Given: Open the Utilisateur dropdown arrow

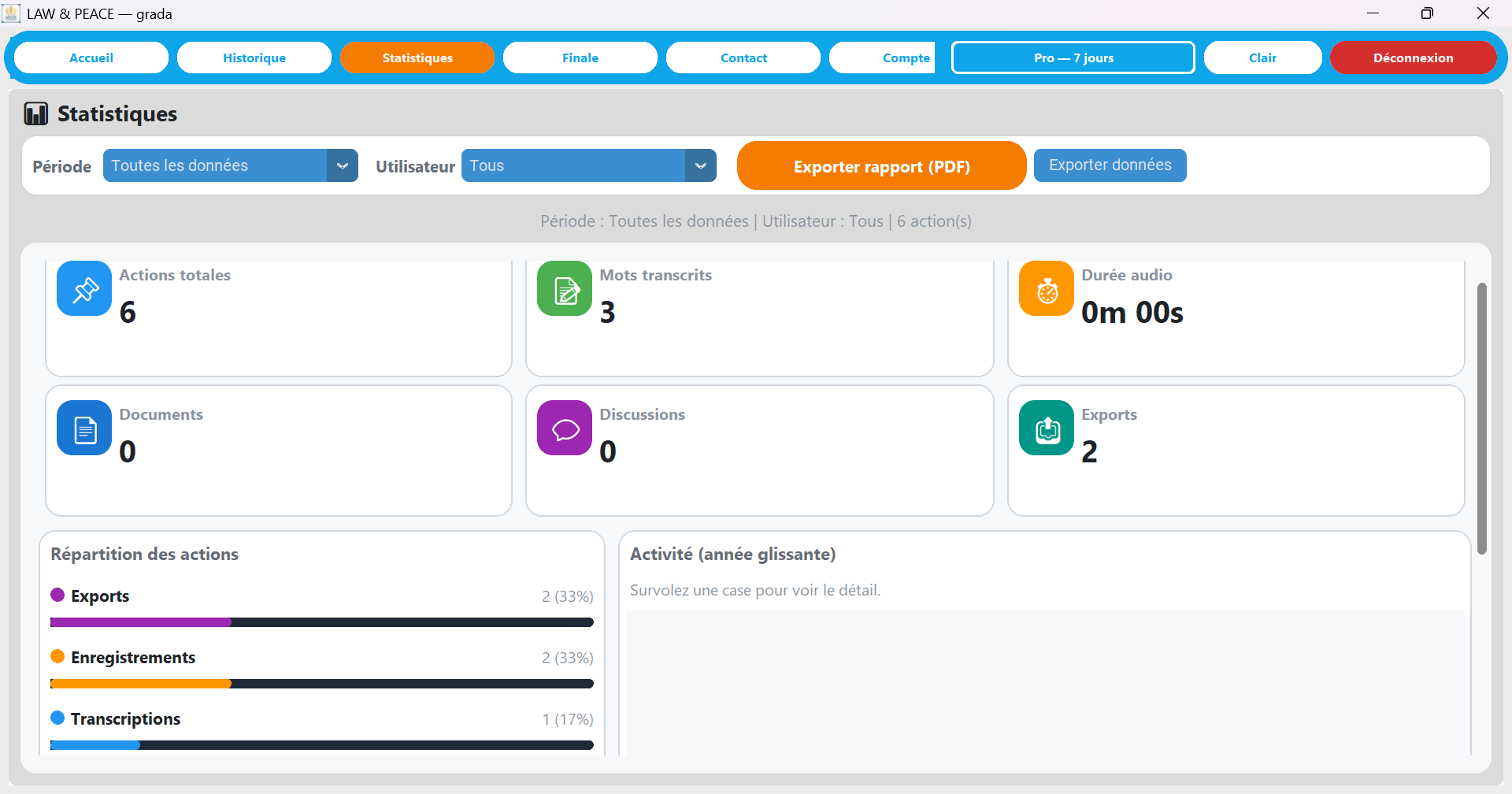Looking at the screenshot, I should point(701,165).
